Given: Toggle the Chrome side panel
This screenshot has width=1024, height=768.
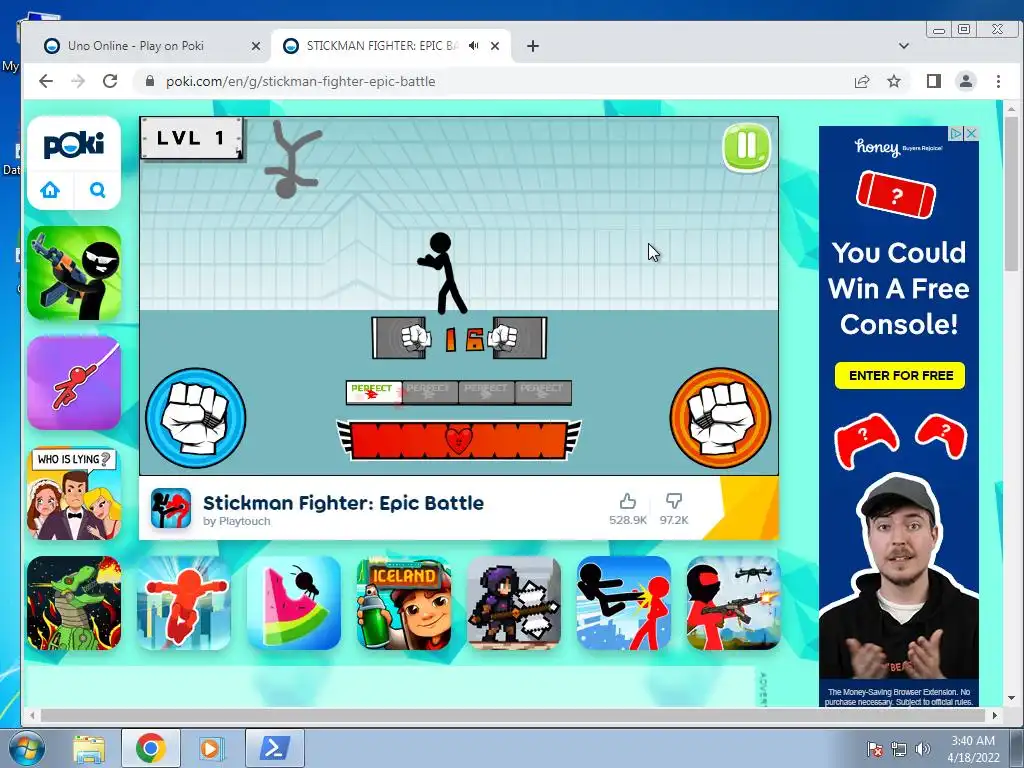Looking at the screenshot, I should click(x=934, y=81).
